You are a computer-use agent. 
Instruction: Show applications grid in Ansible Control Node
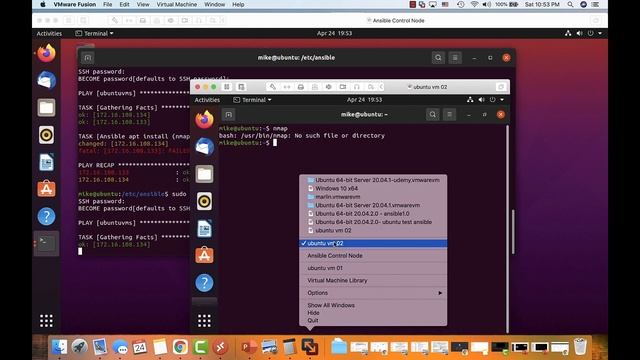(x=47, y=320)
